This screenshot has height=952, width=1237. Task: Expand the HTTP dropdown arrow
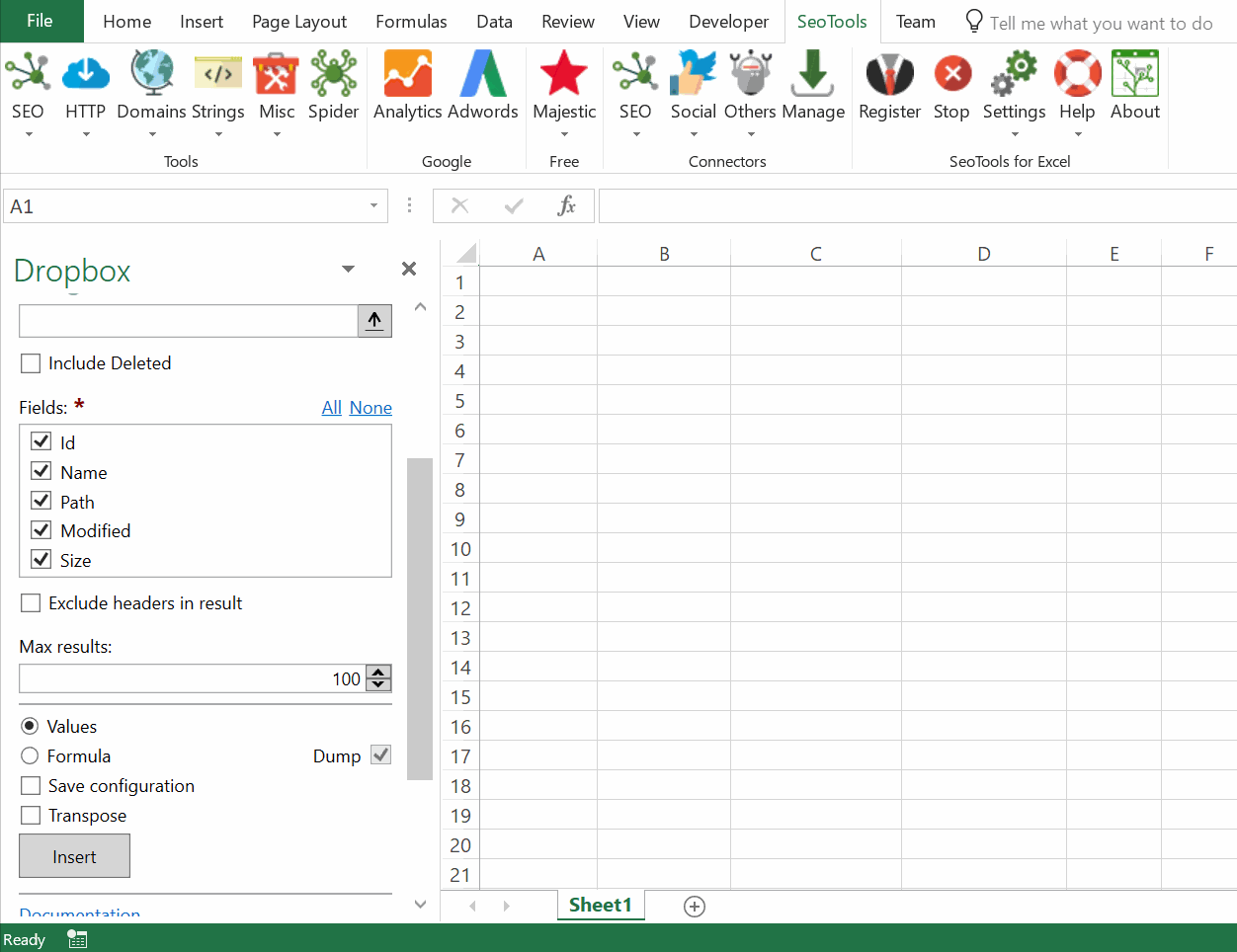pos(86,134)
